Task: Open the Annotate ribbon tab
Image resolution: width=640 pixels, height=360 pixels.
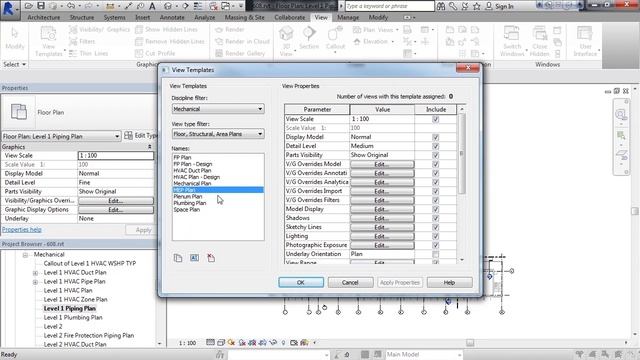Action: [172, 18]
